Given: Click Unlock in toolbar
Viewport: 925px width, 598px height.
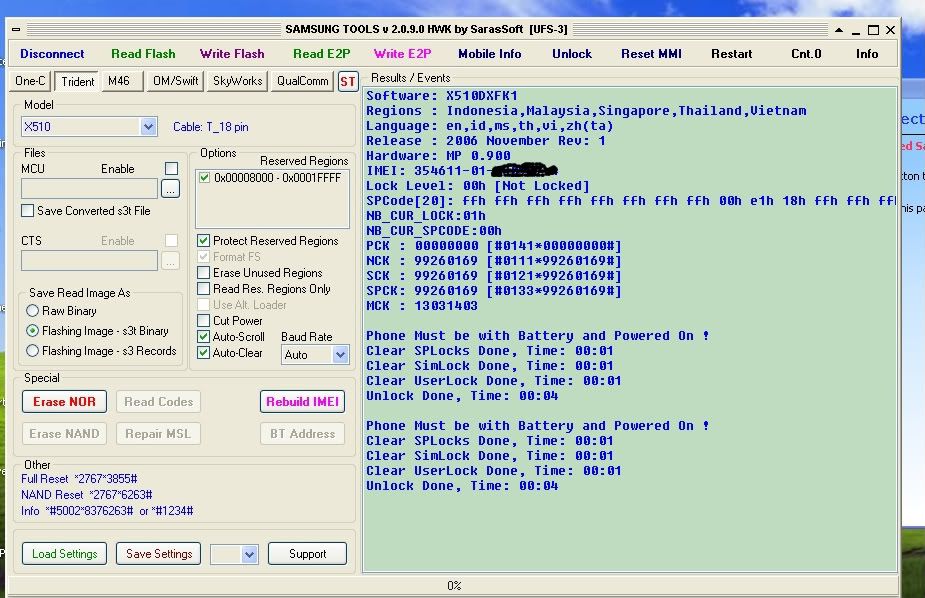Looking at the screenshot, I should (572, 54).
